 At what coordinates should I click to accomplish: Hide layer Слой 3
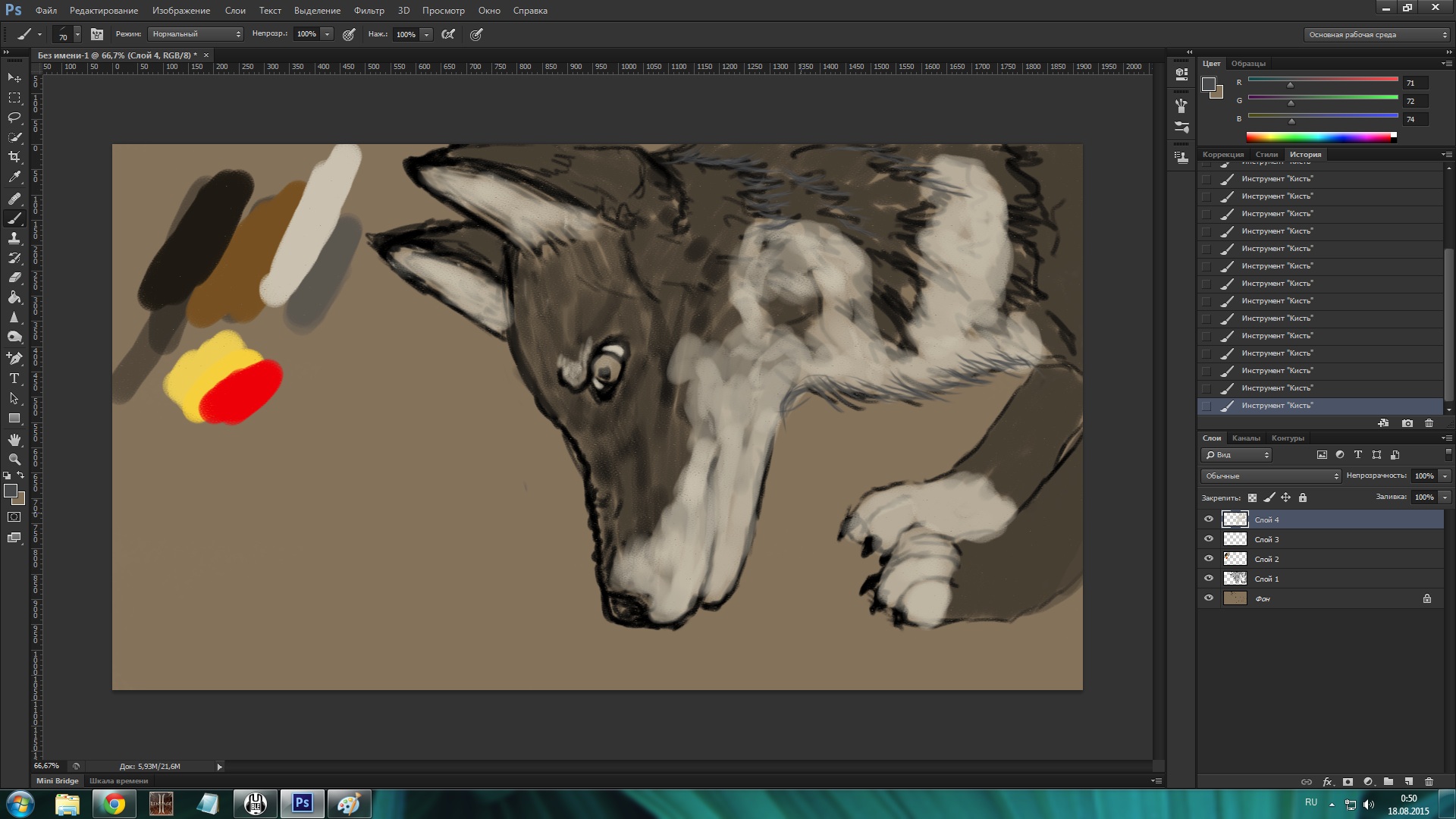click(x=1209, y=539)
